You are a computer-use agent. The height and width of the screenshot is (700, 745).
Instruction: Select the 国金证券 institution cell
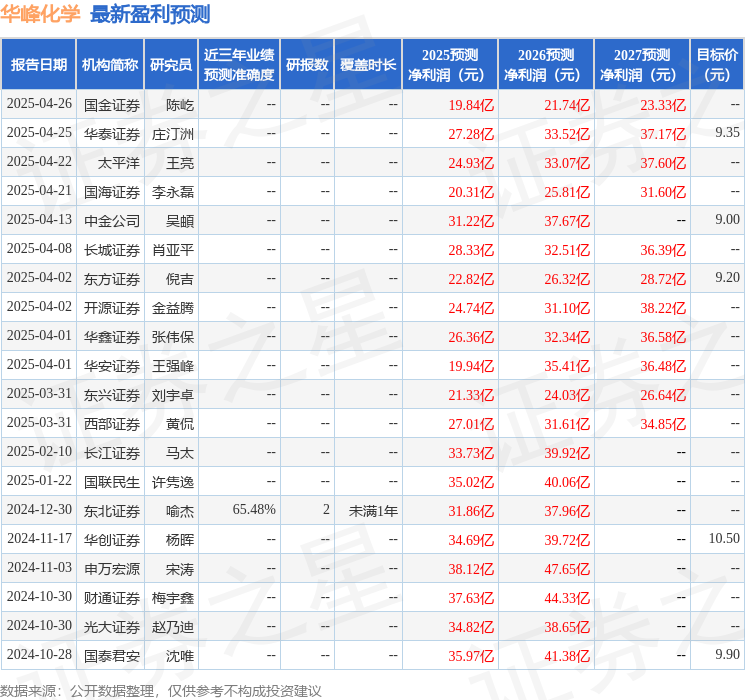112,105
